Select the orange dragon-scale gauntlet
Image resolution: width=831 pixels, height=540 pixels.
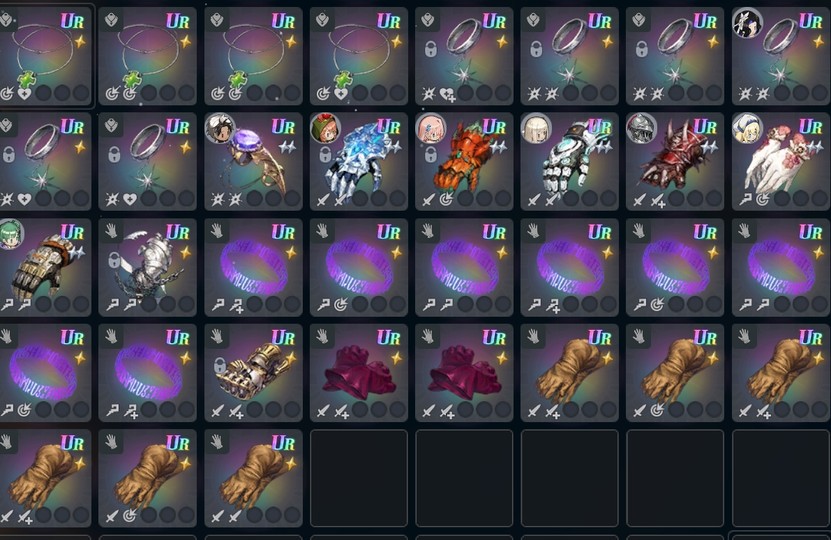tap(464, 162)
